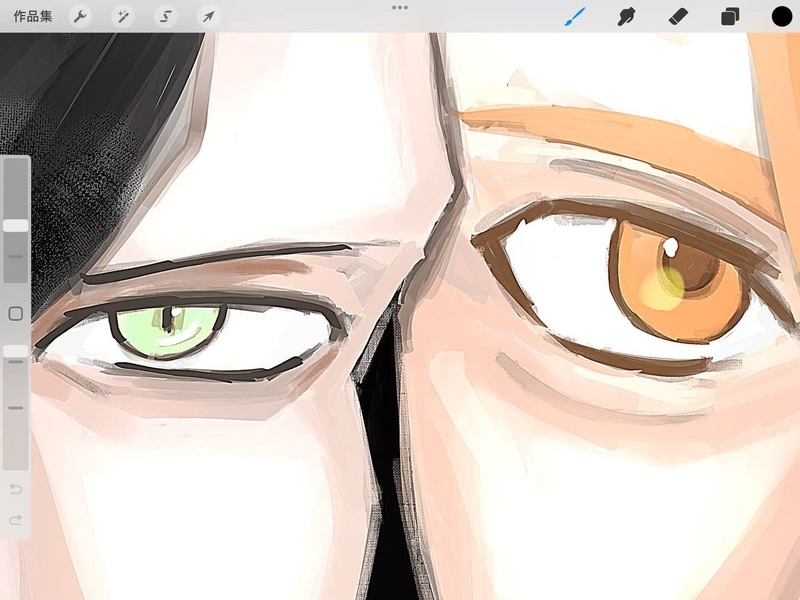The width and height of the screenshot is (800, 600).
Task: Open the Actions wrench menu
Action: 80,16
